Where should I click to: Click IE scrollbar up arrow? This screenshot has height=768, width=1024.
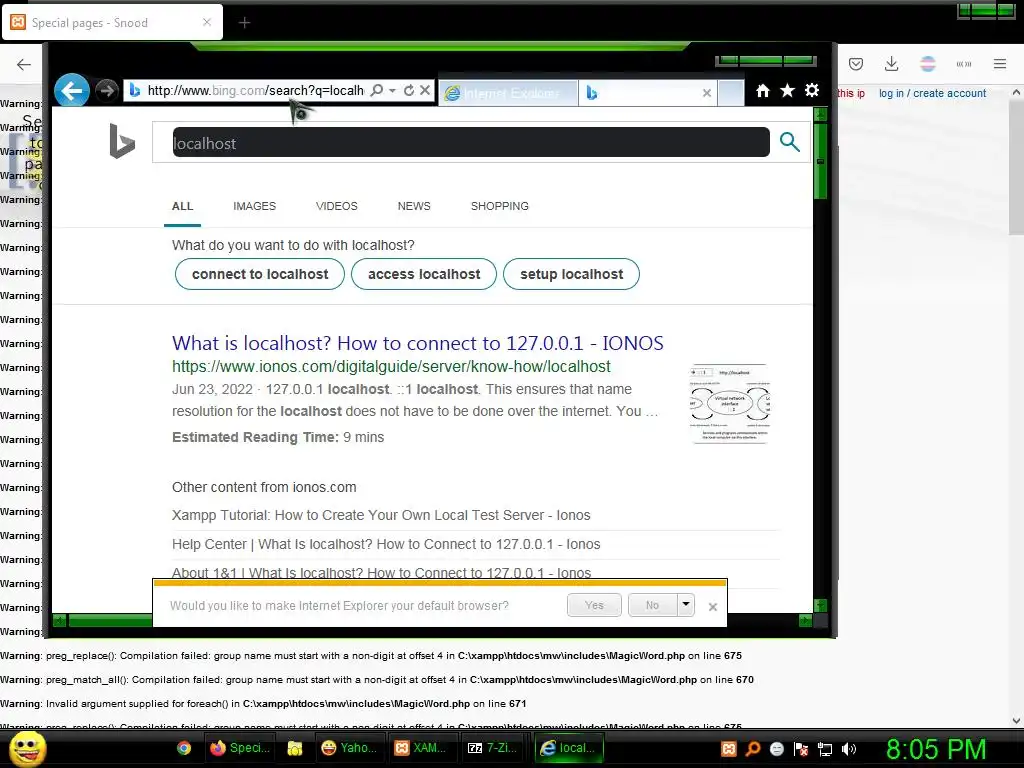(x=821, y=114)
